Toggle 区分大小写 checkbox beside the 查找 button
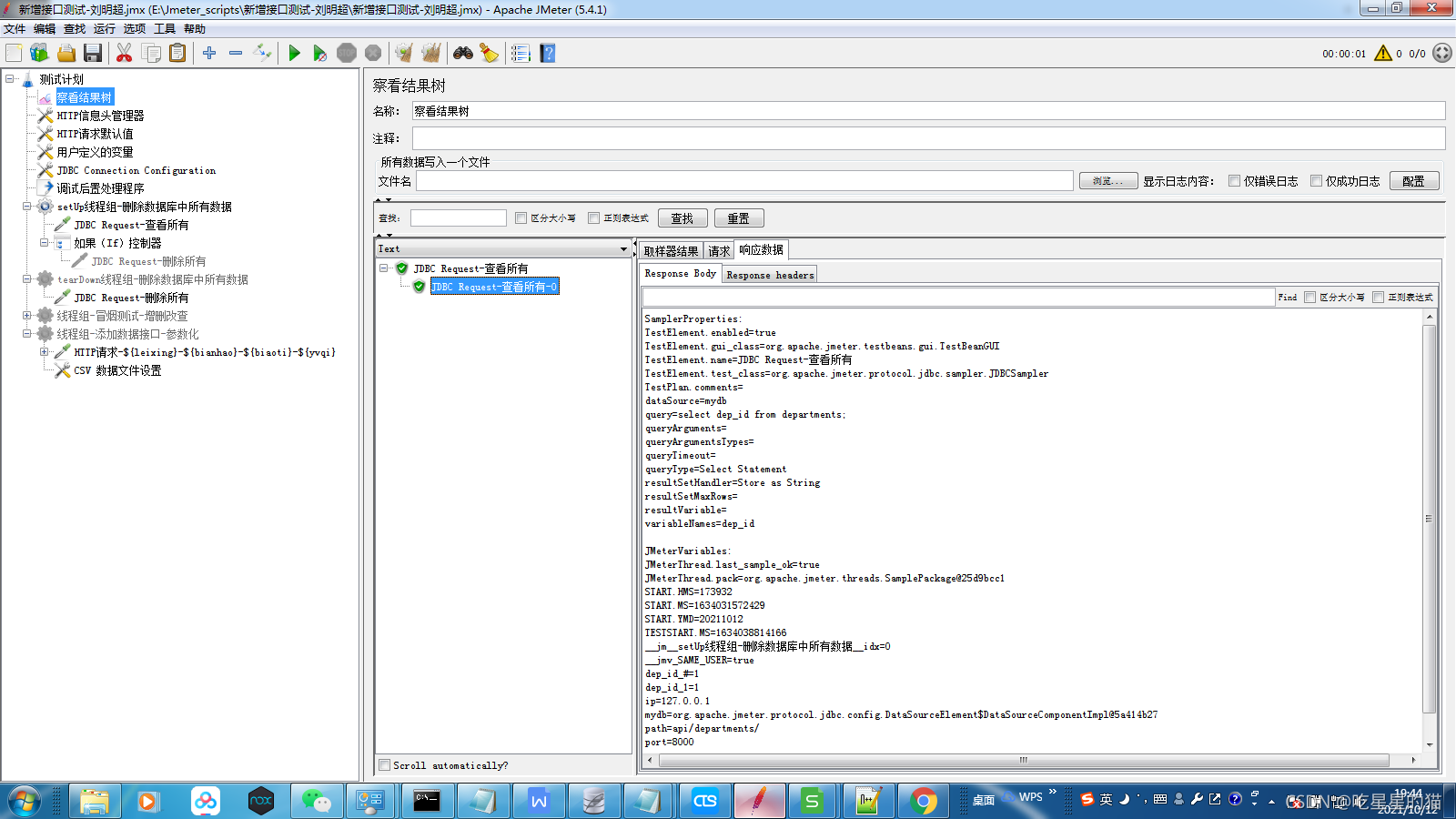 521,218
